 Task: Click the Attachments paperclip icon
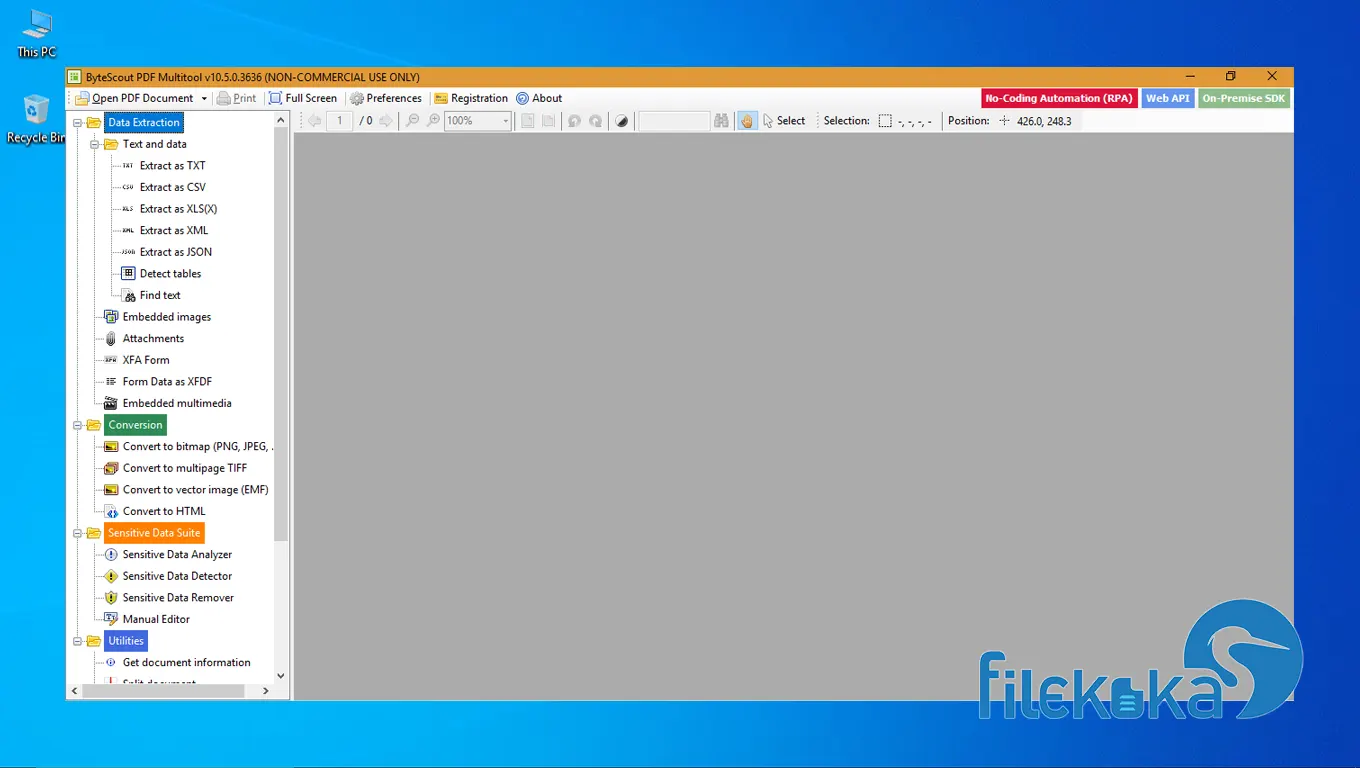[x=111, y=339]
